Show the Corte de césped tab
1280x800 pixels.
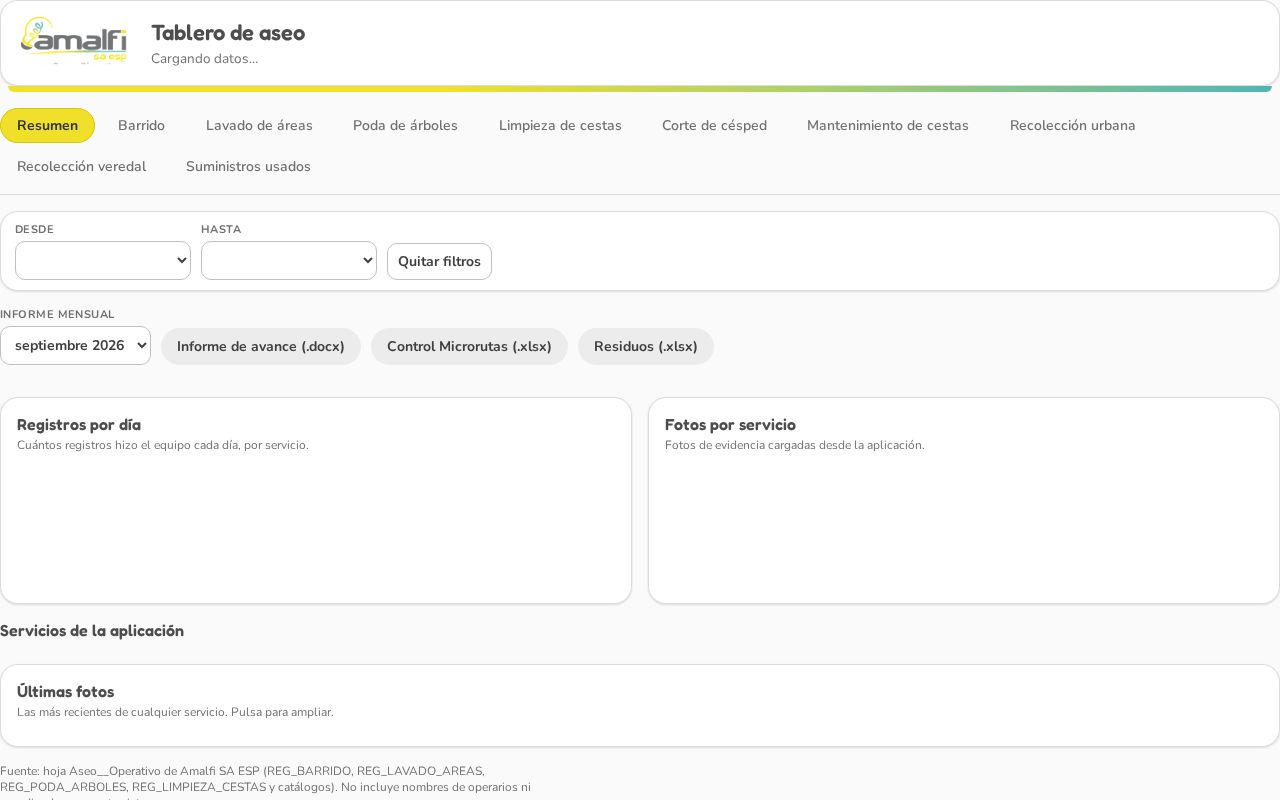click(714, 126)
